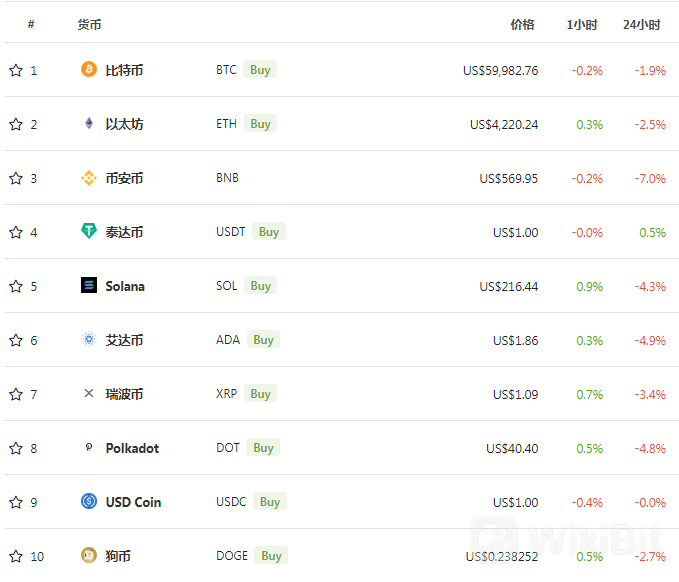Click the Ethereum diamond logo icon
The width and height of the screenshot is (679, 582).
pyautogui.click(x=89, y=123)
